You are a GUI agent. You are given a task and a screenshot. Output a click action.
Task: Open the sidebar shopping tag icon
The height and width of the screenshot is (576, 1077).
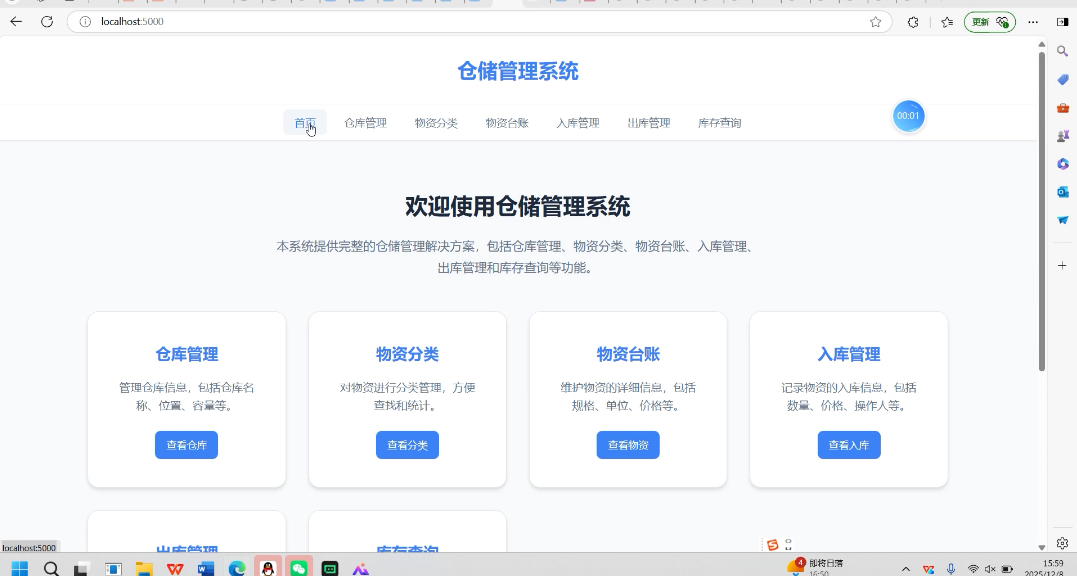1063,80
